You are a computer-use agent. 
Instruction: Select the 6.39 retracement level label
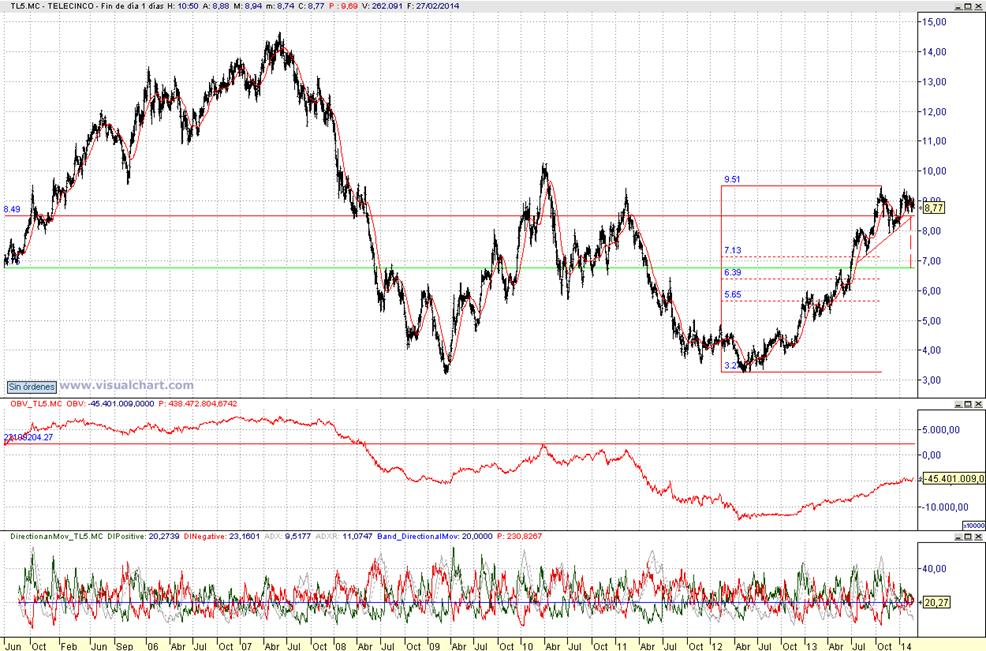732,272
